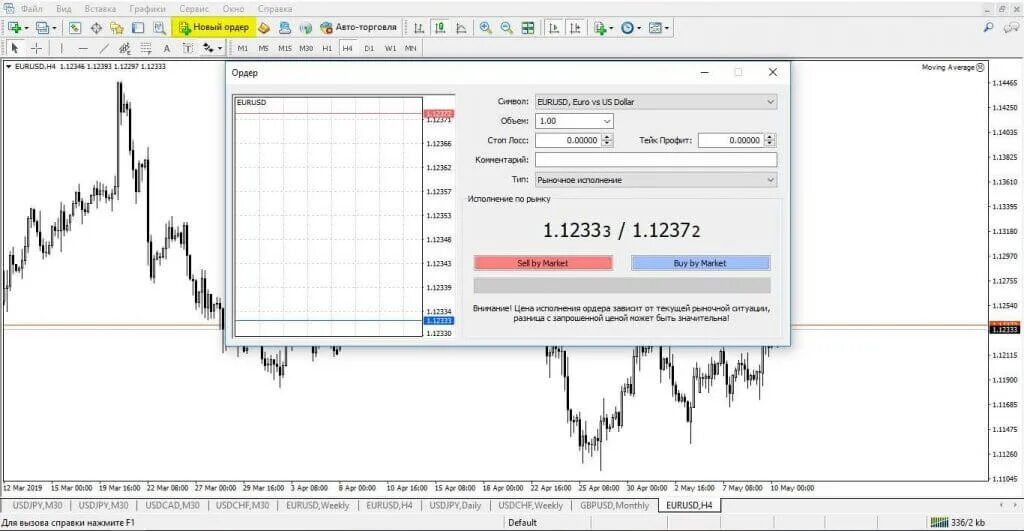Open the Data Window crosshair-circle icon
Image resolution: width=1024 pixels, height=531 pixels.
(96, 27)
